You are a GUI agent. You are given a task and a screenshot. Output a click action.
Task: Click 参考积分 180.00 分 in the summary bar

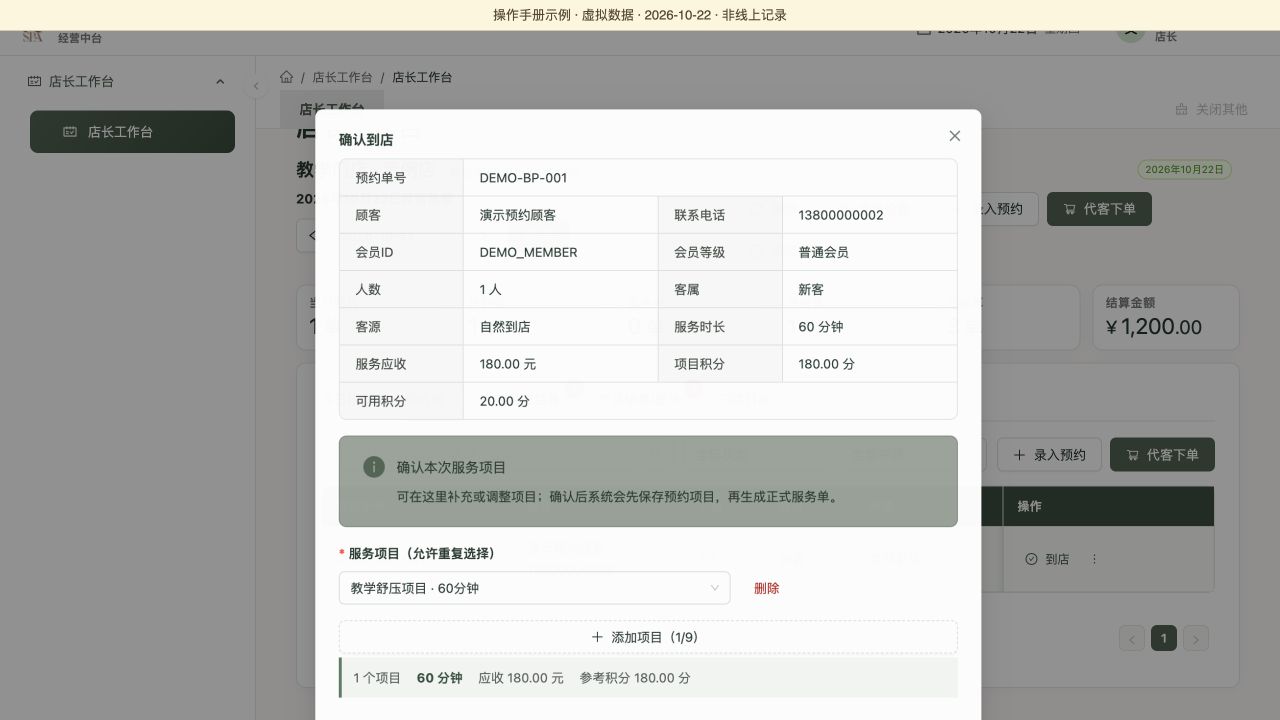click(x=635, y=678)
